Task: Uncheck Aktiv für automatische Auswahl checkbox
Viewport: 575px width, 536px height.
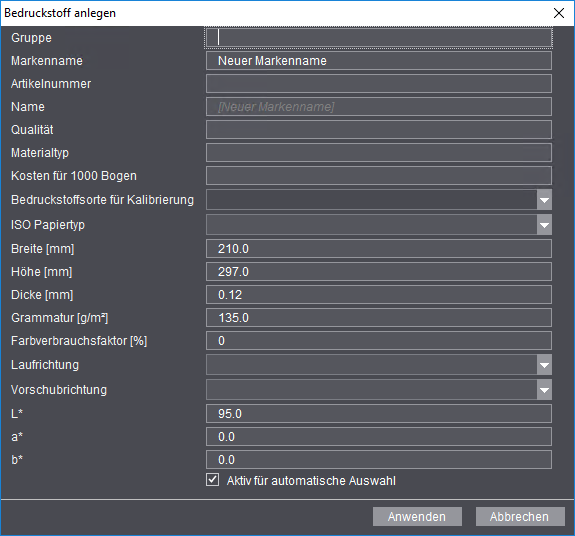Action: [213, 480]
